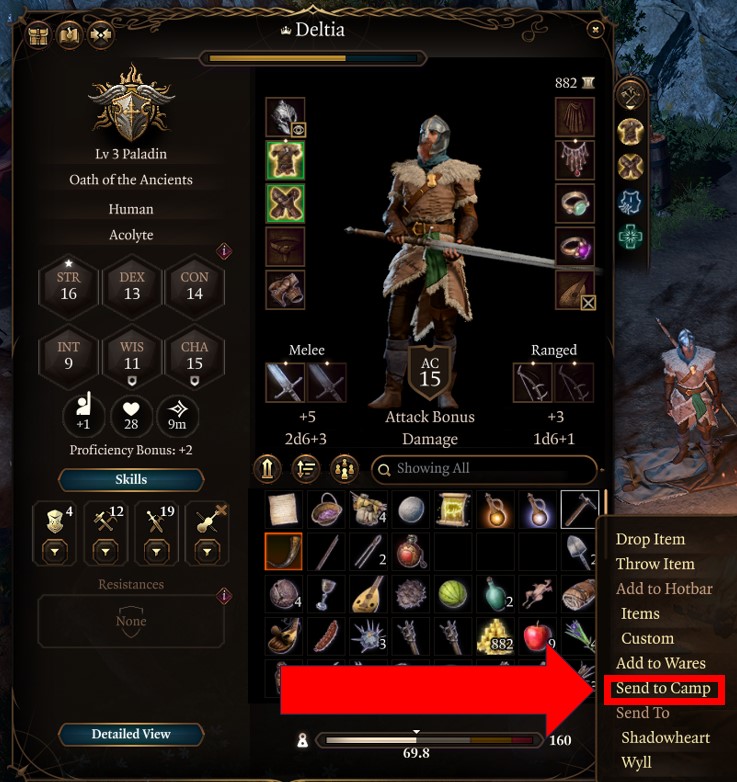This screenshot has height=782, width=737.
Task: Choose Send to Camp menu option
Action: point(663,688)
